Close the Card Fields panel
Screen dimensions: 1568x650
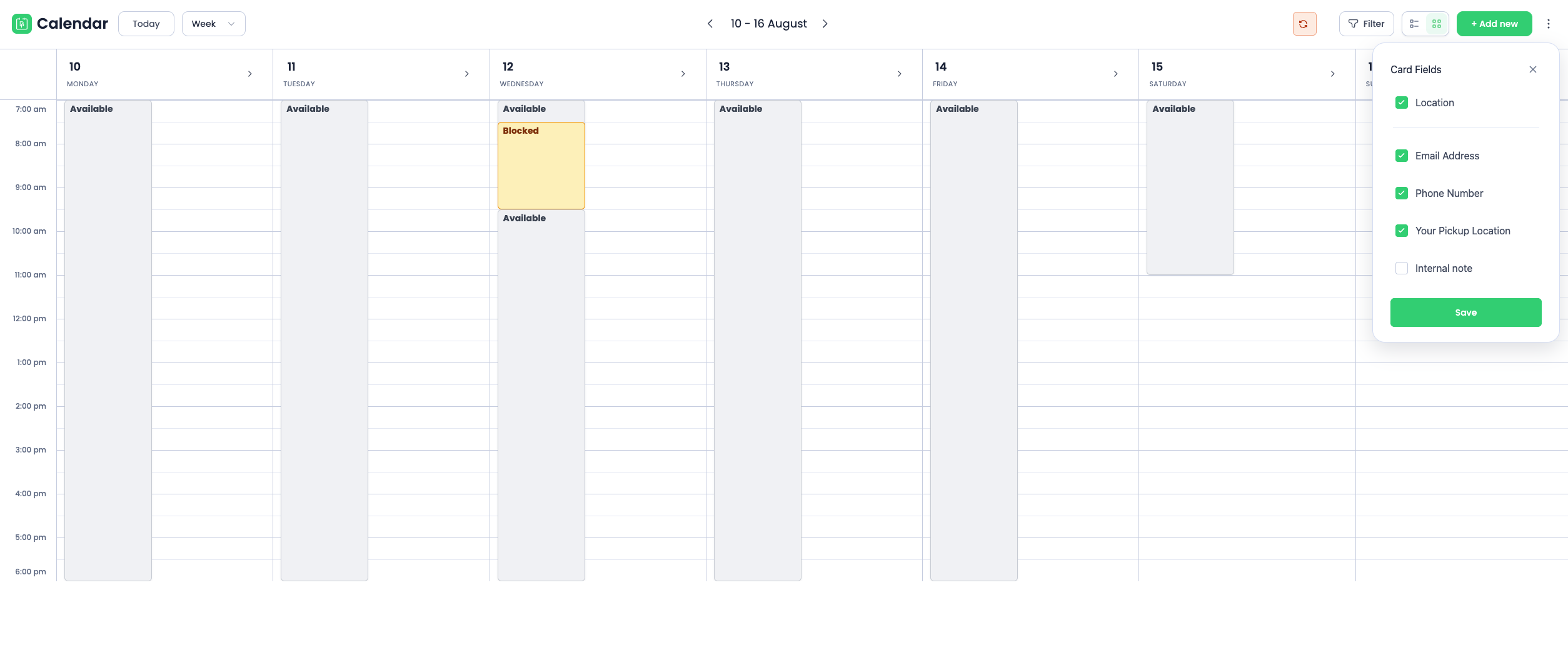point(1533,69)
